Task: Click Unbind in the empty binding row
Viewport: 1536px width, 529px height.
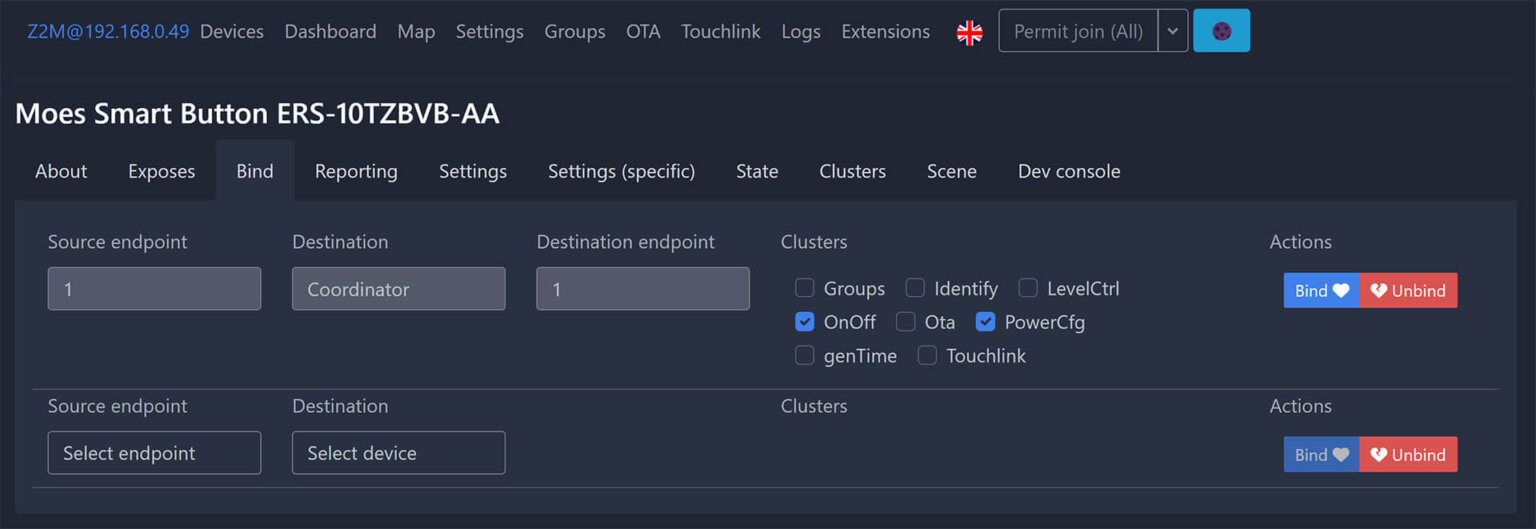Action: [x=1408, y=455]
